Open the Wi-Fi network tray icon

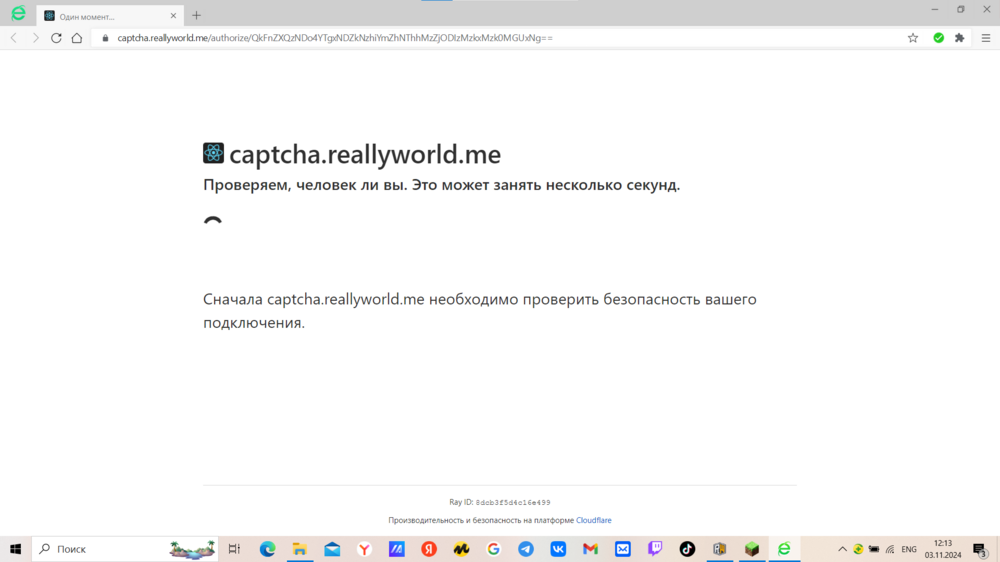(x=890, y=549)
